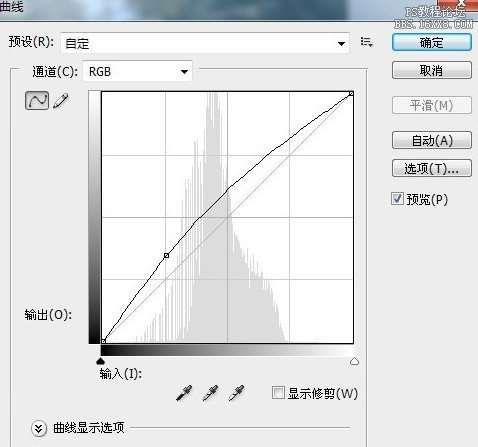
Task: Pick the white point eyedropper
Action: [x=236, y=393]
